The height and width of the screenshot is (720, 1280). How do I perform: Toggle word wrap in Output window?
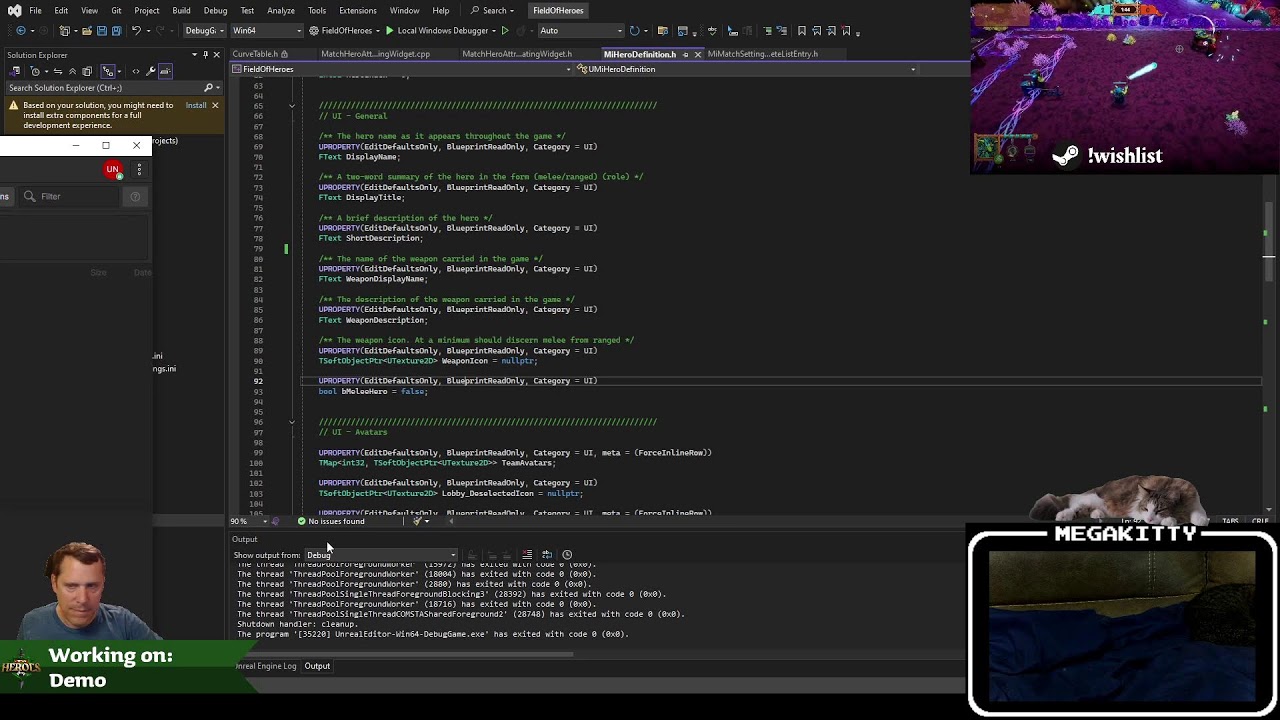[x=547, y=555]
